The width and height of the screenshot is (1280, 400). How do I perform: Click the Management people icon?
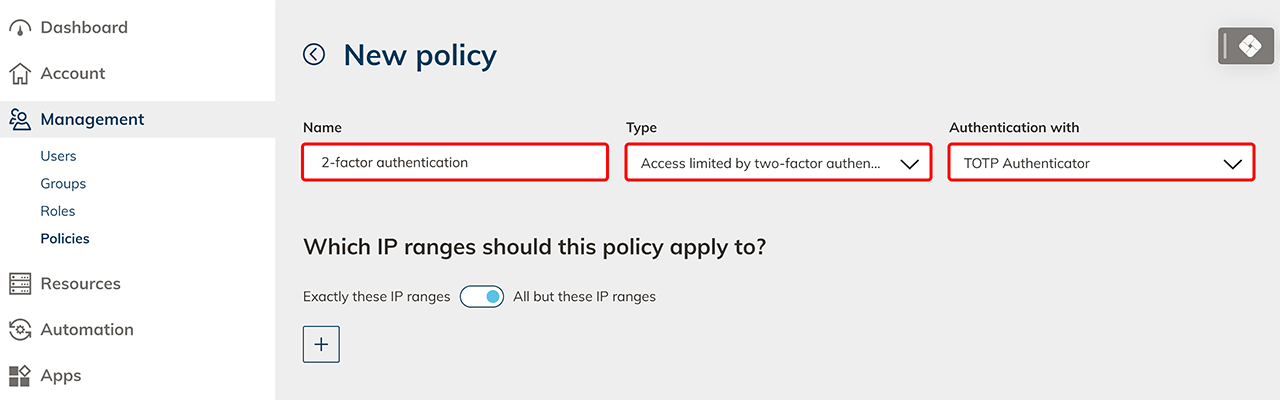coord(20,120)
